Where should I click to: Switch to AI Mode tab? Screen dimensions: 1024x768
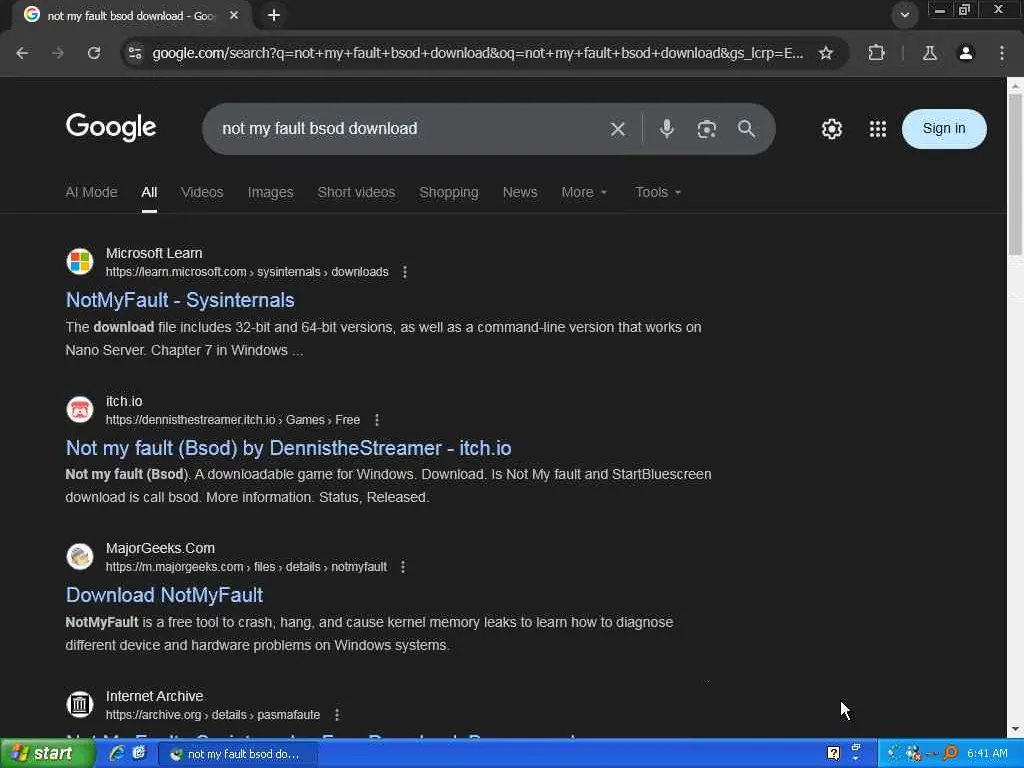91,192
